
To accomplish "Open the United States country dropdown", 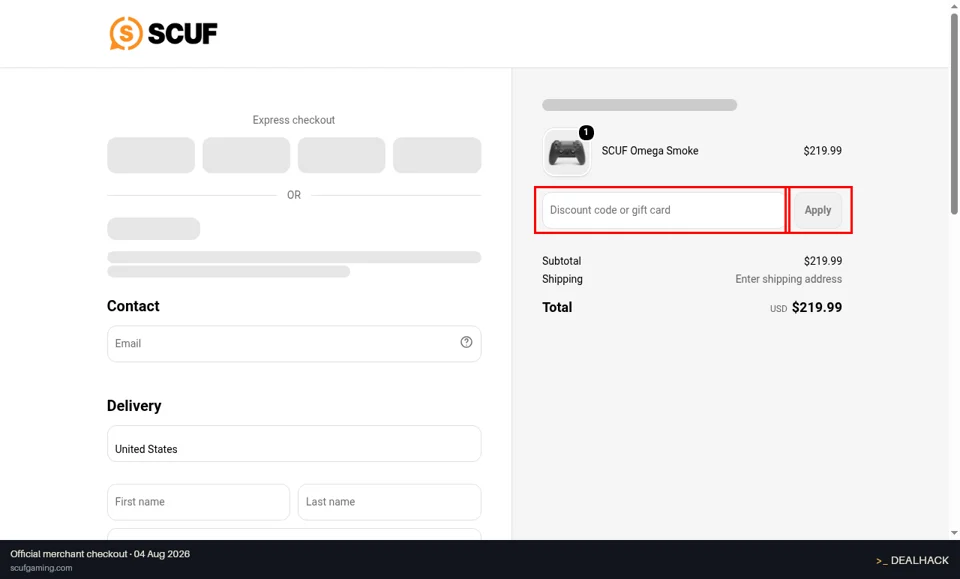I will (294, 444).
